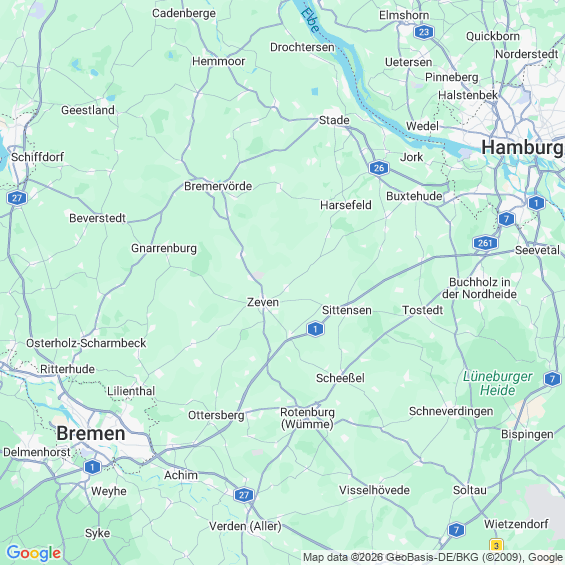Click the A27 shield near Schiffdorf

(17, 198)
